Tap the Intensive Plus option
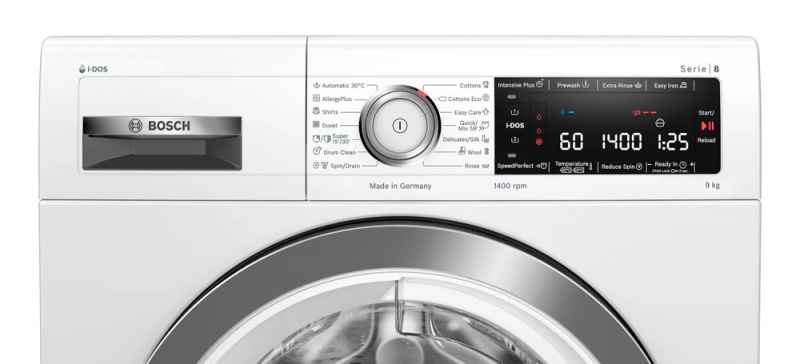Screen dimensions: 800x364 520,85
